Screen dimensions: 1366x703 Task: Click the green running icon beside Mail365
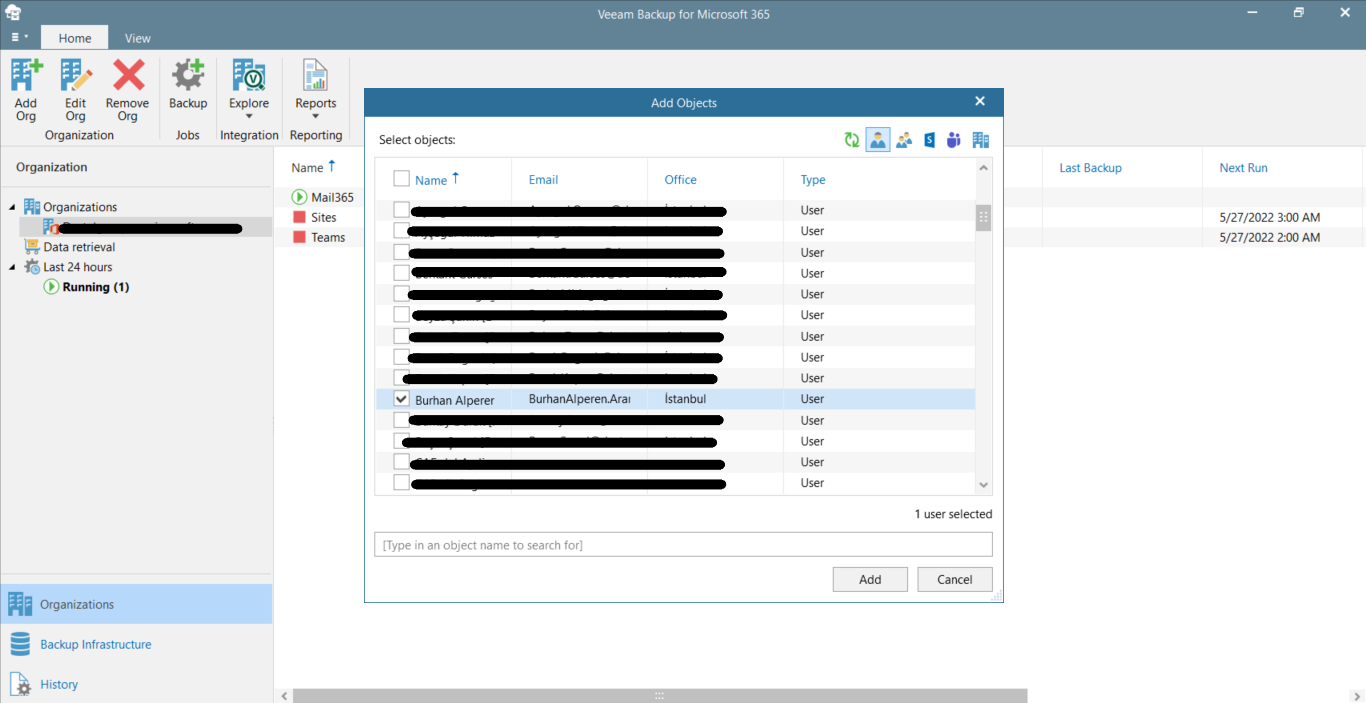coord(300,197)
